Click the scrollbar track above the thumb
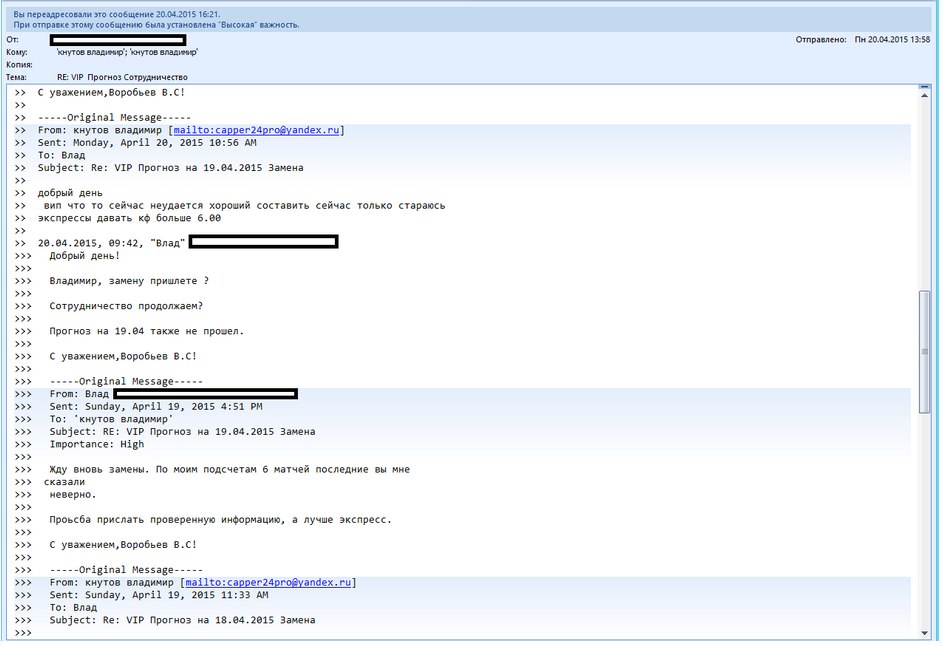 pos(925,190)
